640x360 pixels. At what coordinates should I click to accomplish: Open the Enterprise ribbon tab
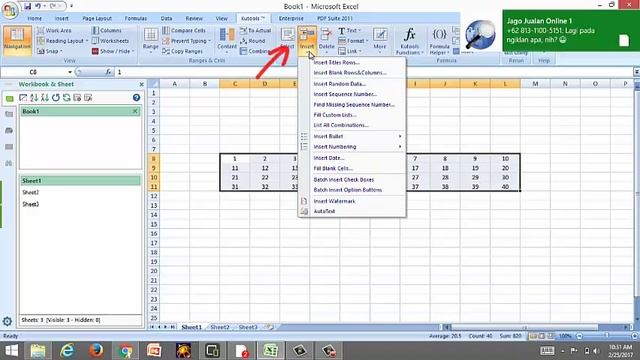click(291, 18)
